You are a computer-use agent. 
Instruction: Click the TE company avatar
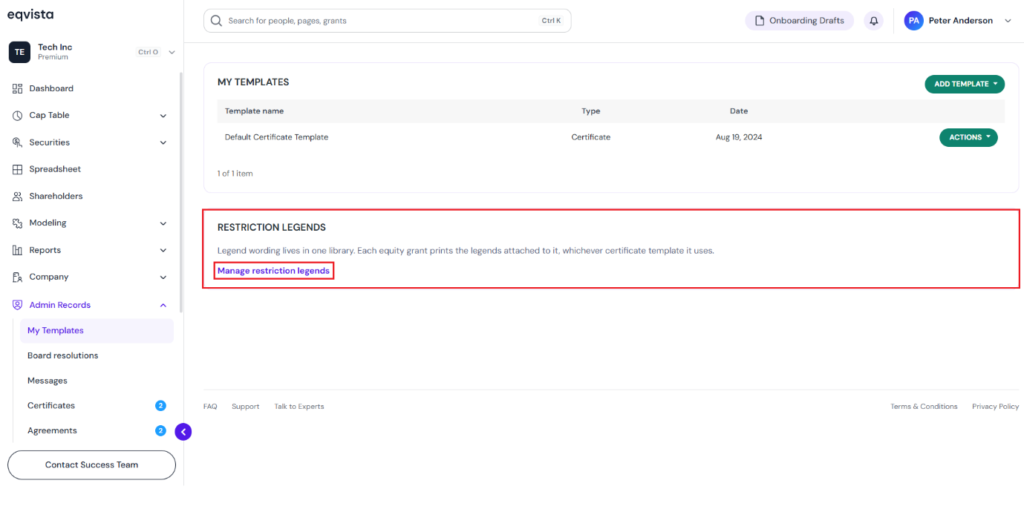[20, 52]
